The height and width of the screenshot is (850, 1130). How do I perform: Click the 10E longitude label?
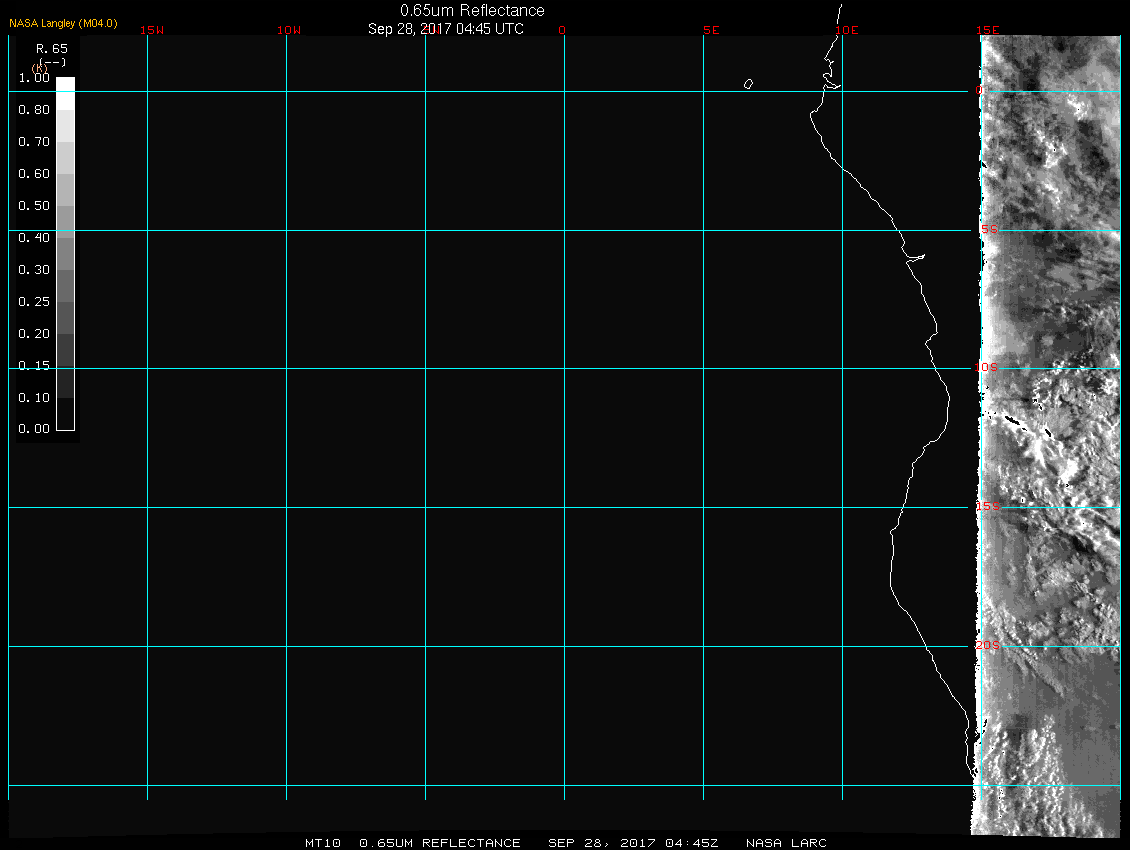tap(847, 30)
